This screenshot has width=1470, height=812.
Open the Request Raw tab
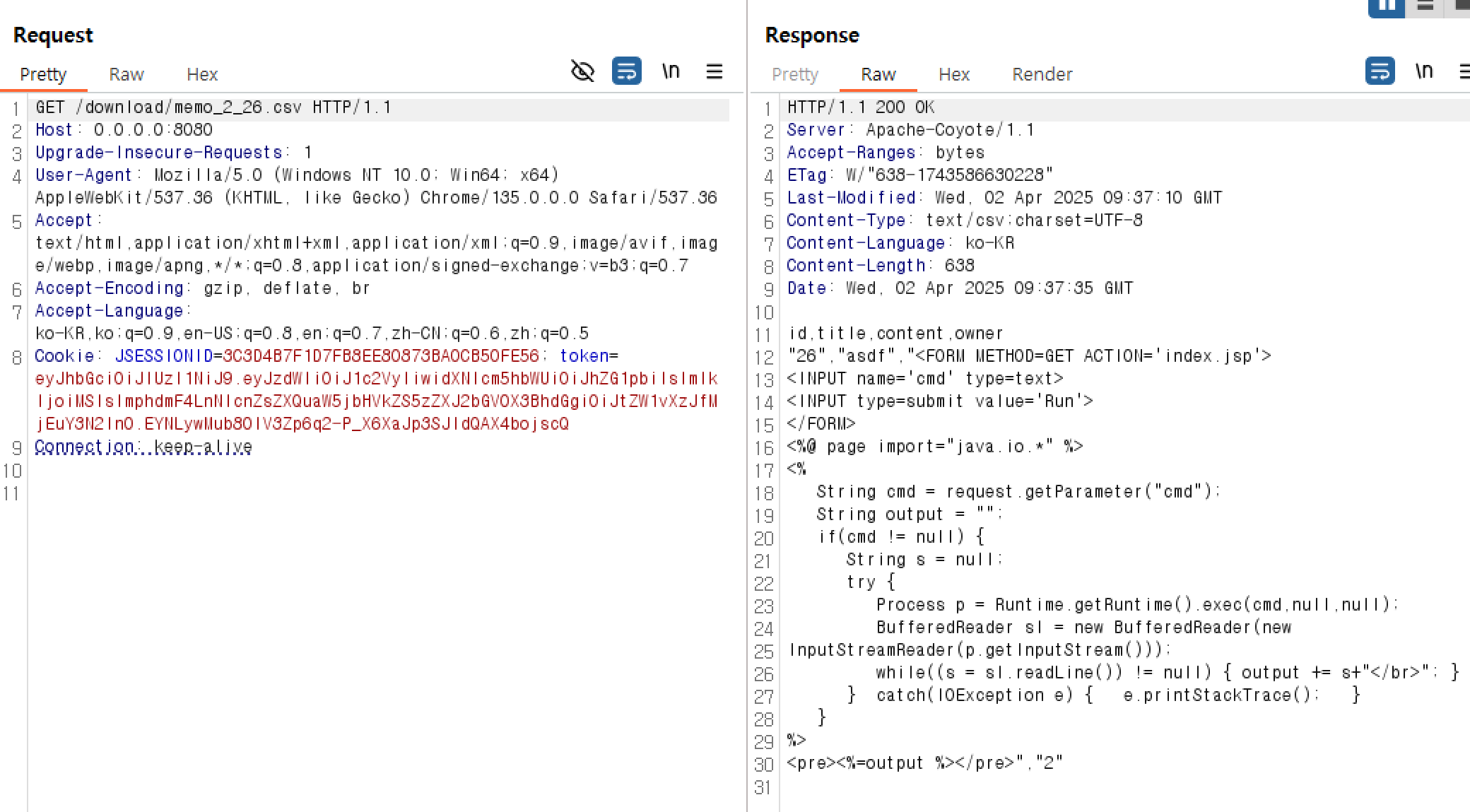pyautogui.click(x=127, y=74)
